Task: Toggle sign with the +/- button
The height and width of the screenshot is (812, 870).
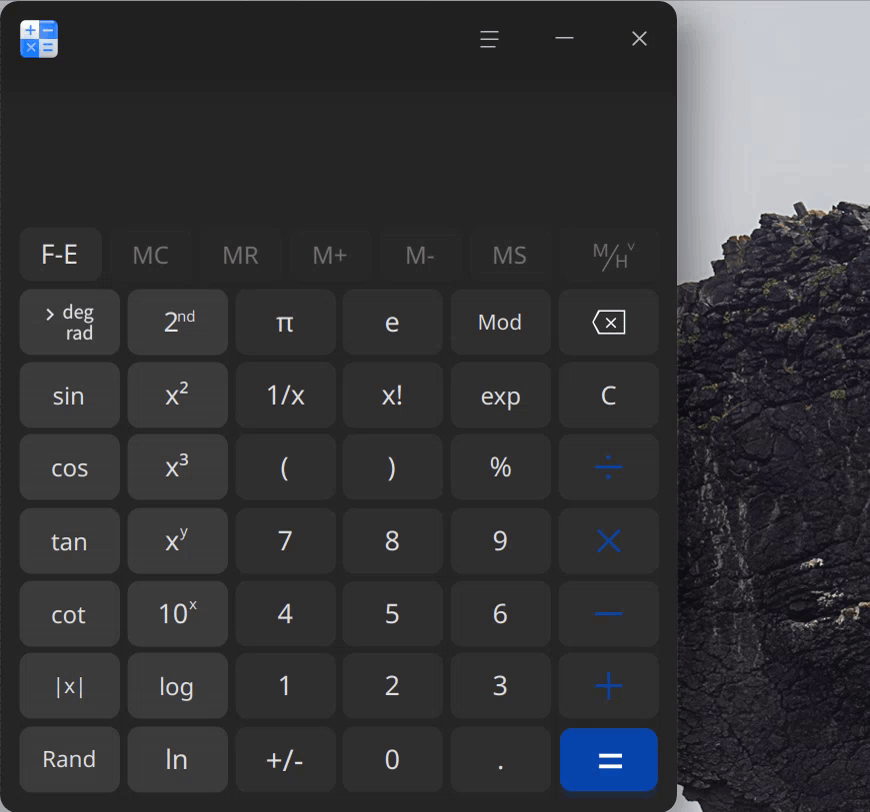Action: point(285,759)
